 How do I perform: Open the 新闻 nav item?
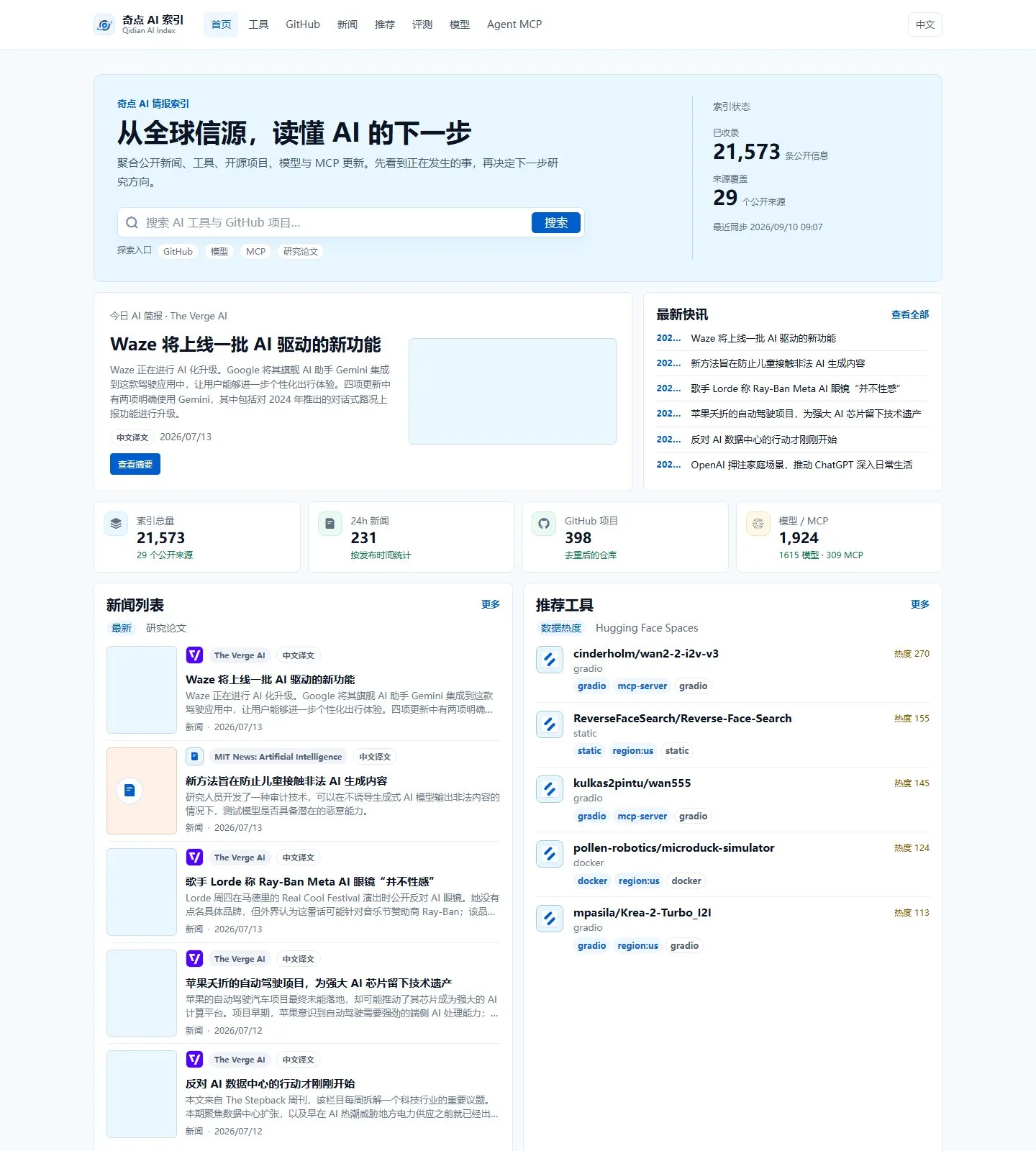point(347,24)
